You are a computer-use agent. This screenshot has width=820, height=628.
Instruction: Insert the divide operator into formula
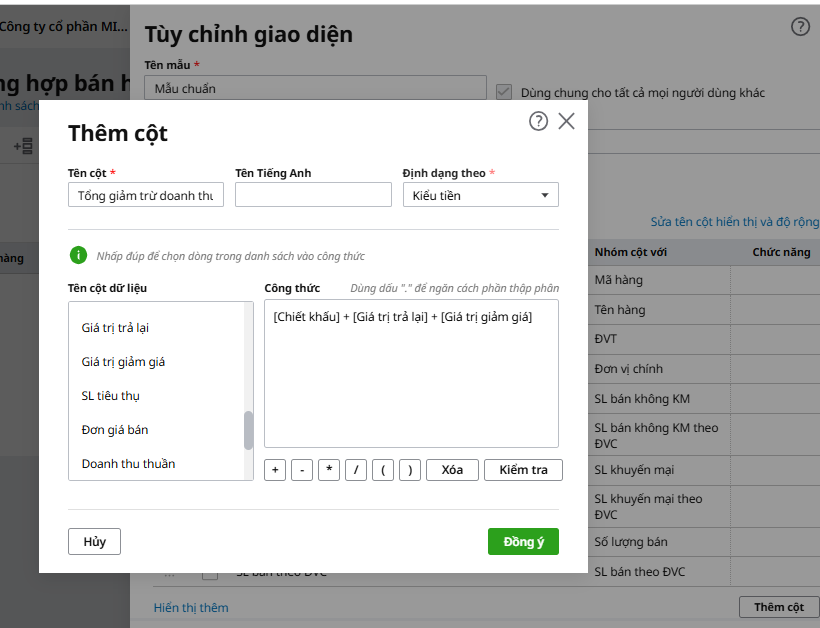coord(356,470)
